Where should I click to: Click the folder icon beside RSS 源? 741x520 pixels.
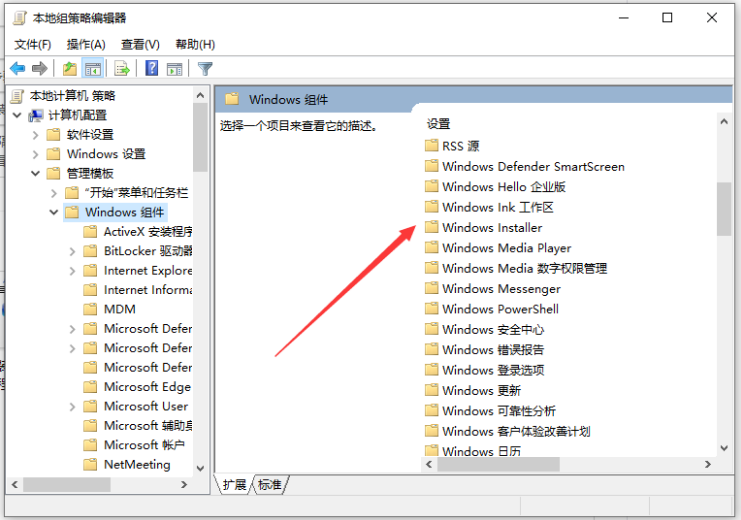(431, 145)
